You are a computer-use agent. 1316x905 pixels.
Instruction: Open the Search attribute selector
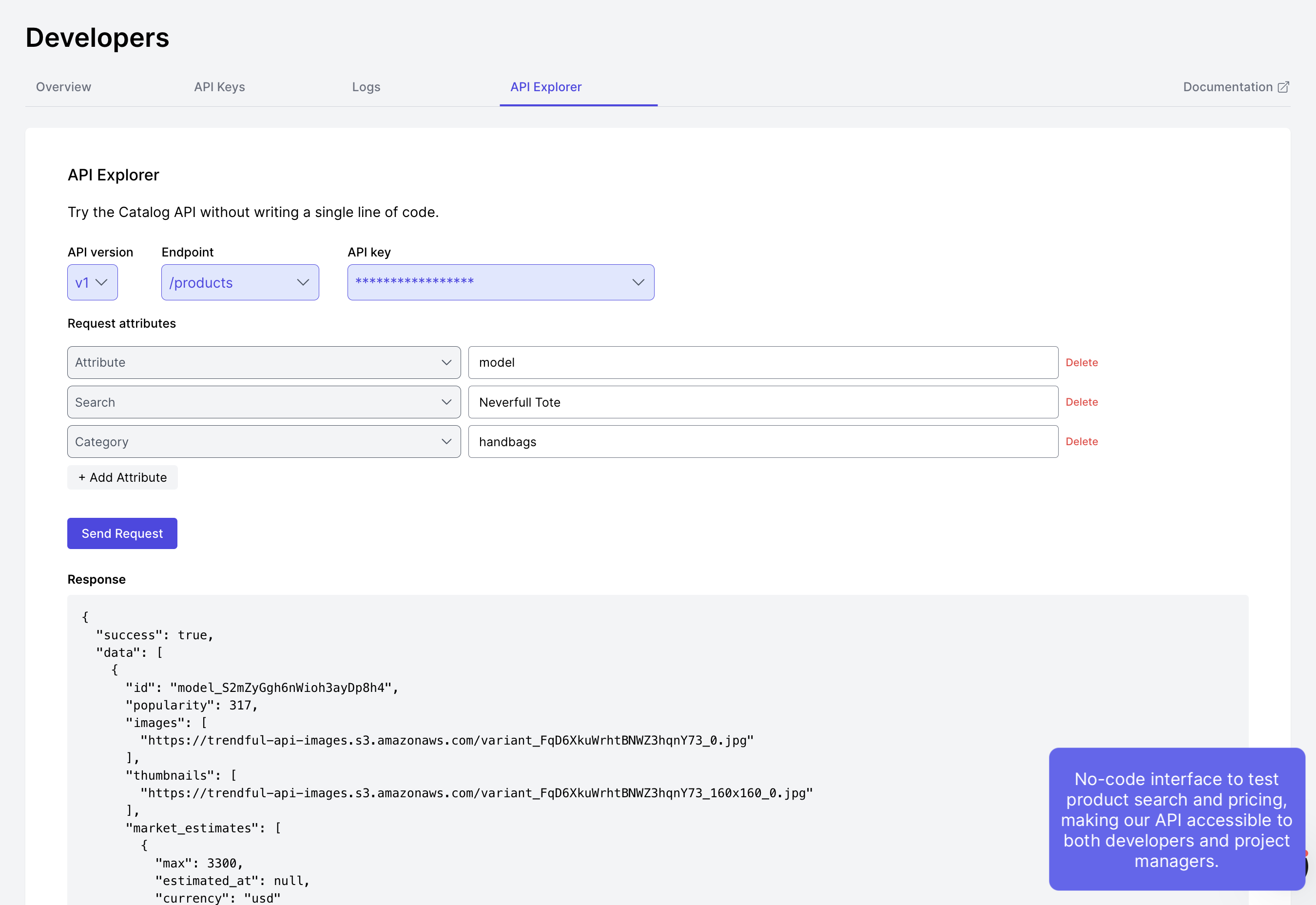pyautogui.click(x=264, y=402)
